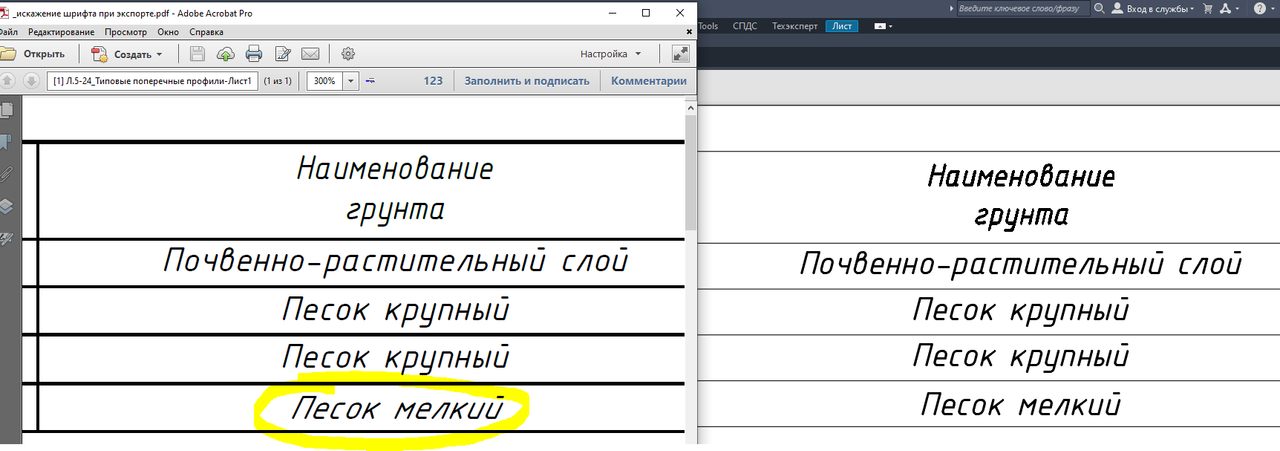Open the Комментарии panel
The height and width of the screenshot is (451, 1280).
coord(649,81)
